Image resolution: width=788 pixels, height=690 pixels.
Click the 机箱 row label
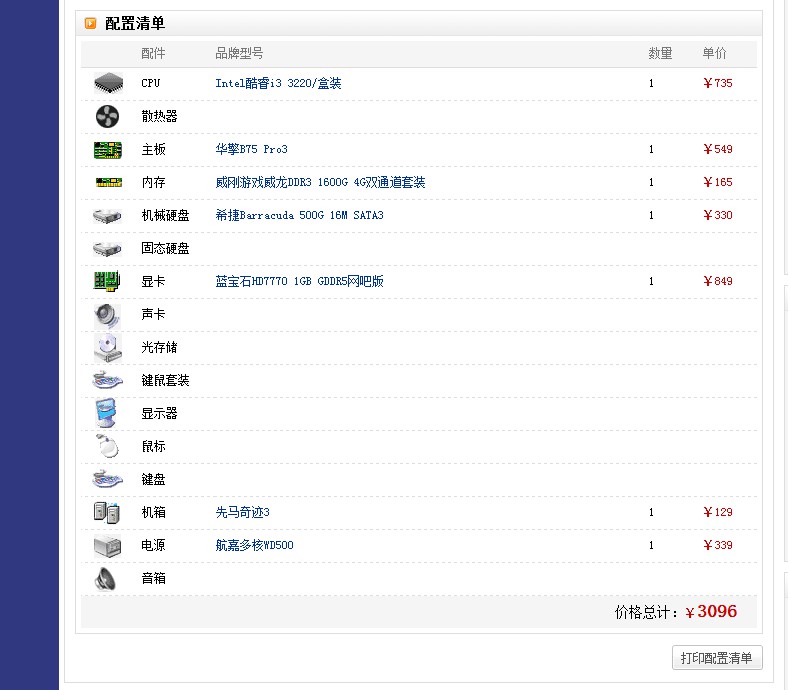tap(153, 513)
